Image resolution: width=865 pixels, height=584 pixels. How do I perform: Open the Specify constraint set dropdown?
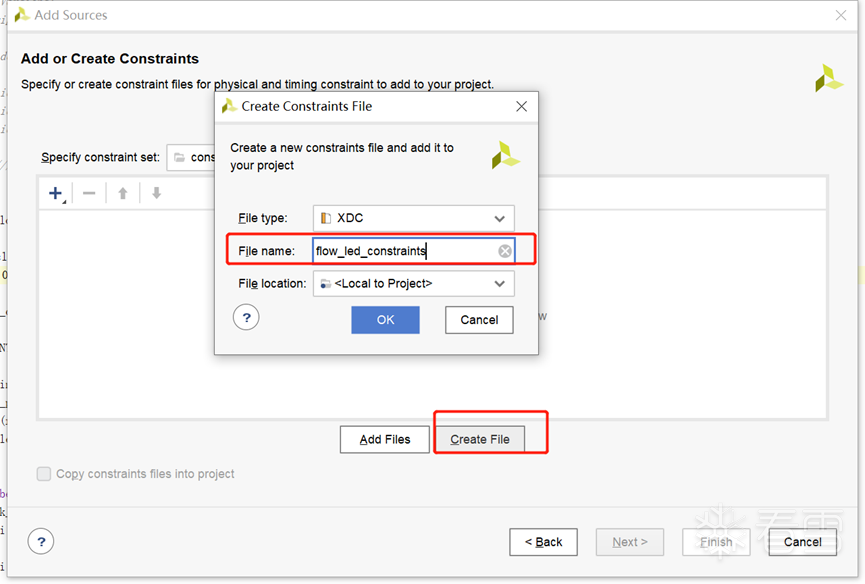coord(192,157)
